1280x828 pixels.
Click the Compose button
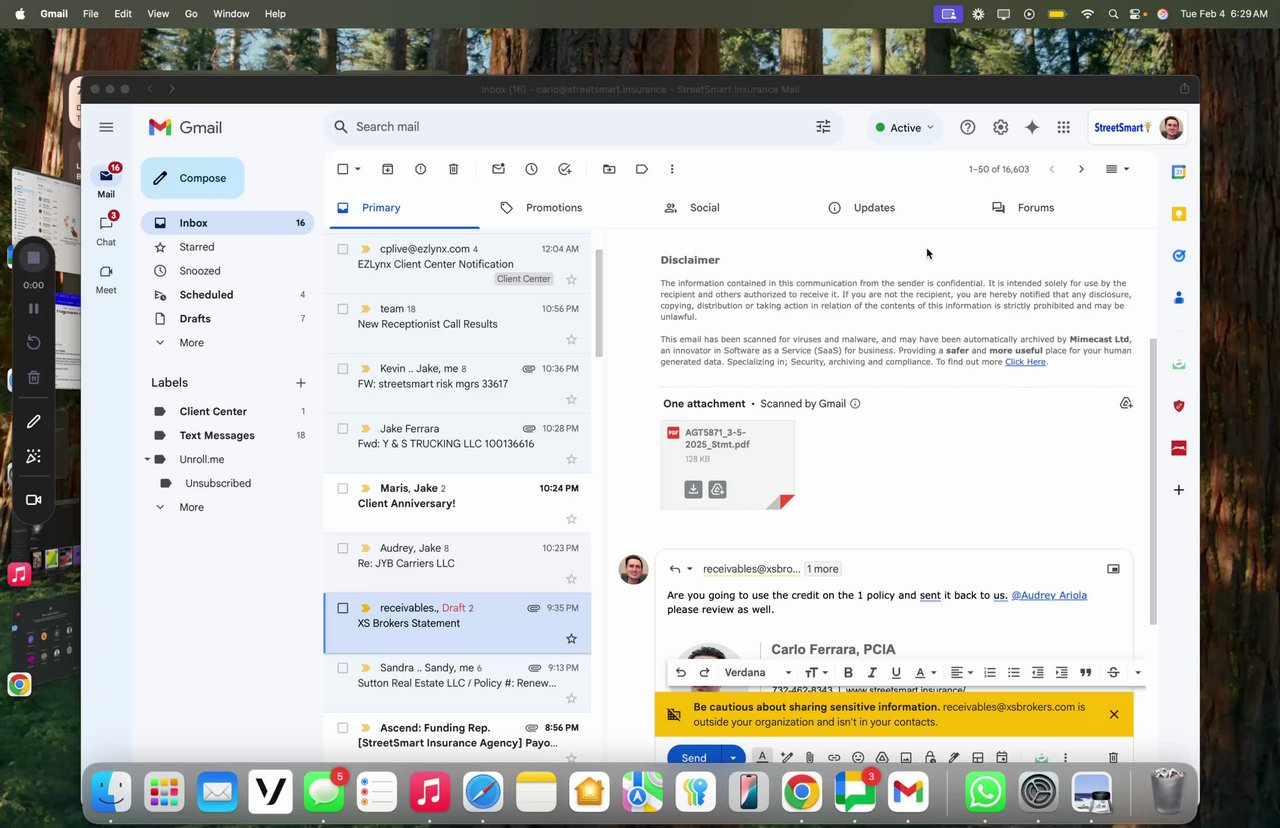(192, 178)
